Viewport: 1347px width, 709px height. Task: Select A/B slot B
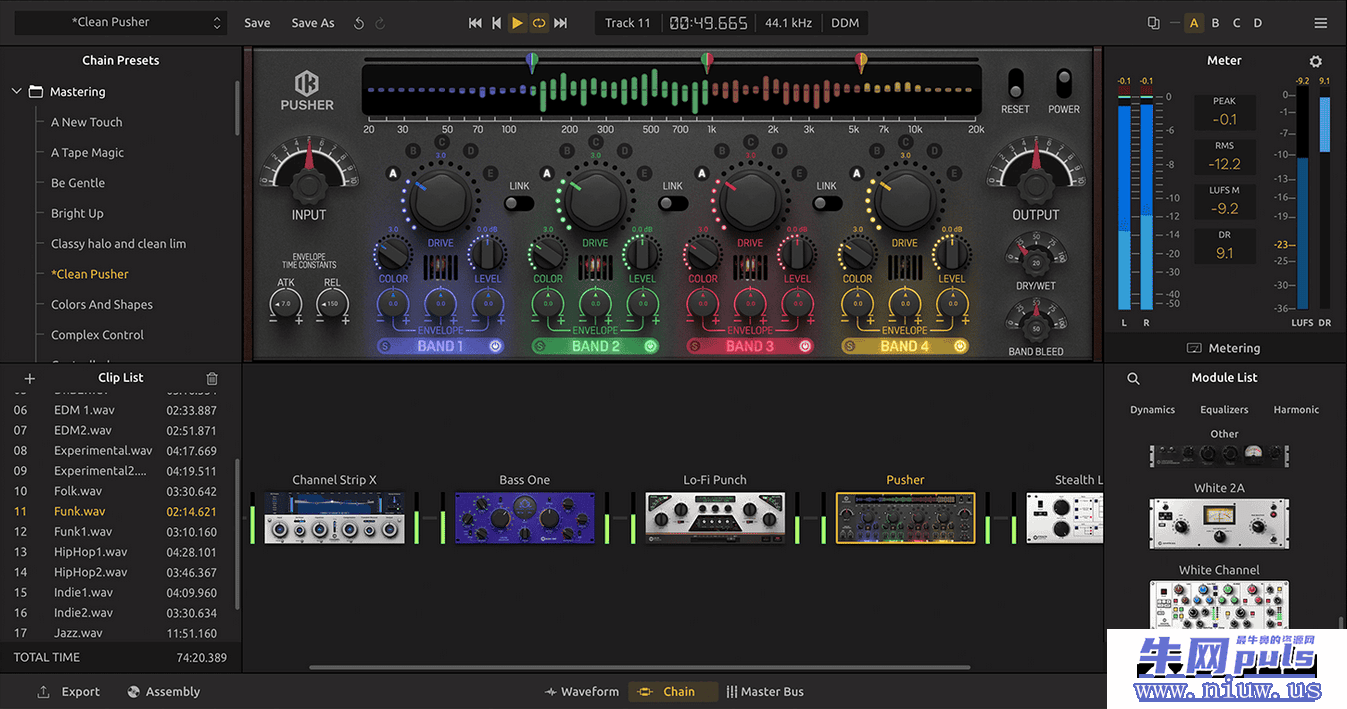[1215, 23]
